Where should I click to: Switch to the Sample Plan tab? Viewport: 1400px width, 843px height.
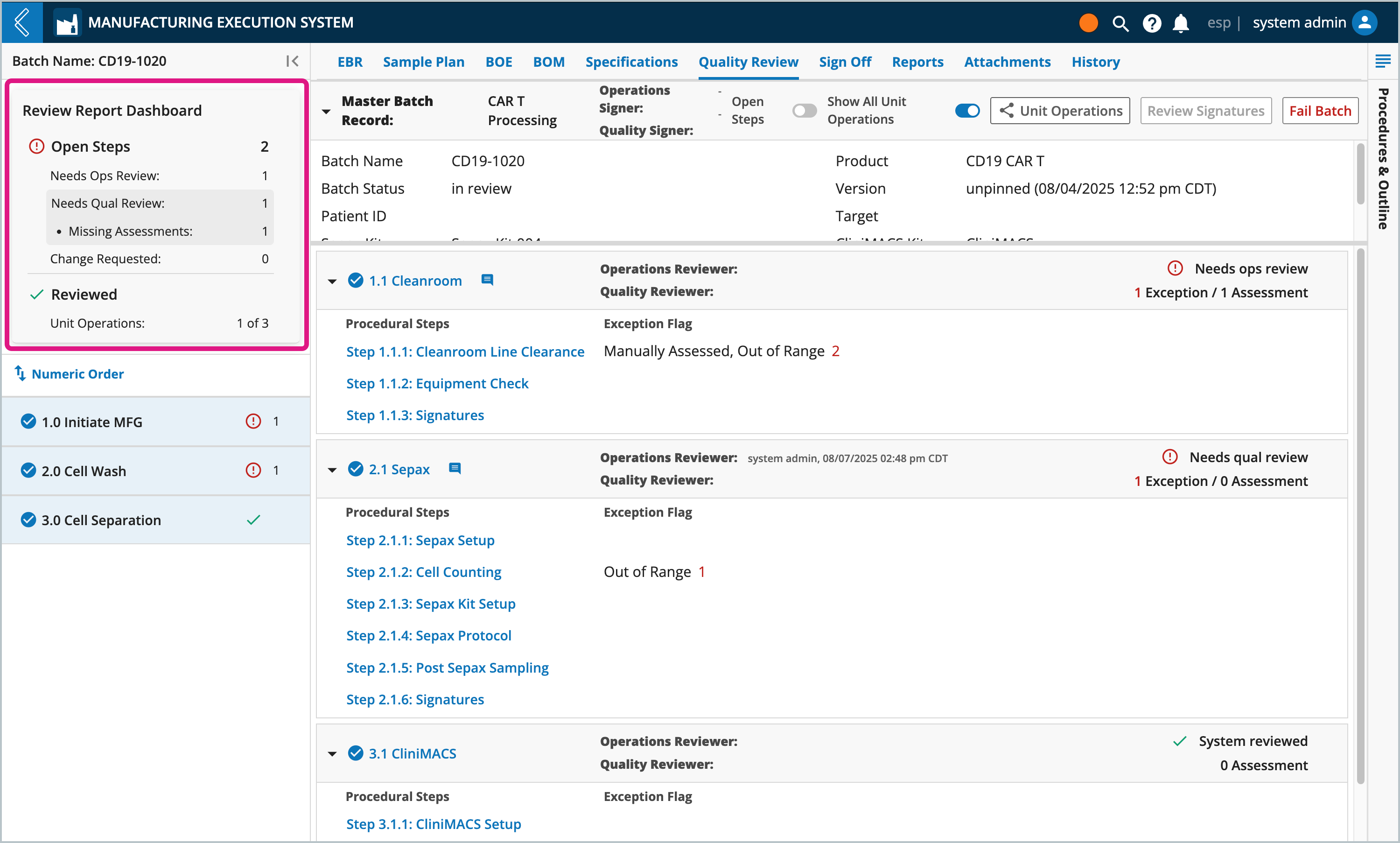coord(424,62)
